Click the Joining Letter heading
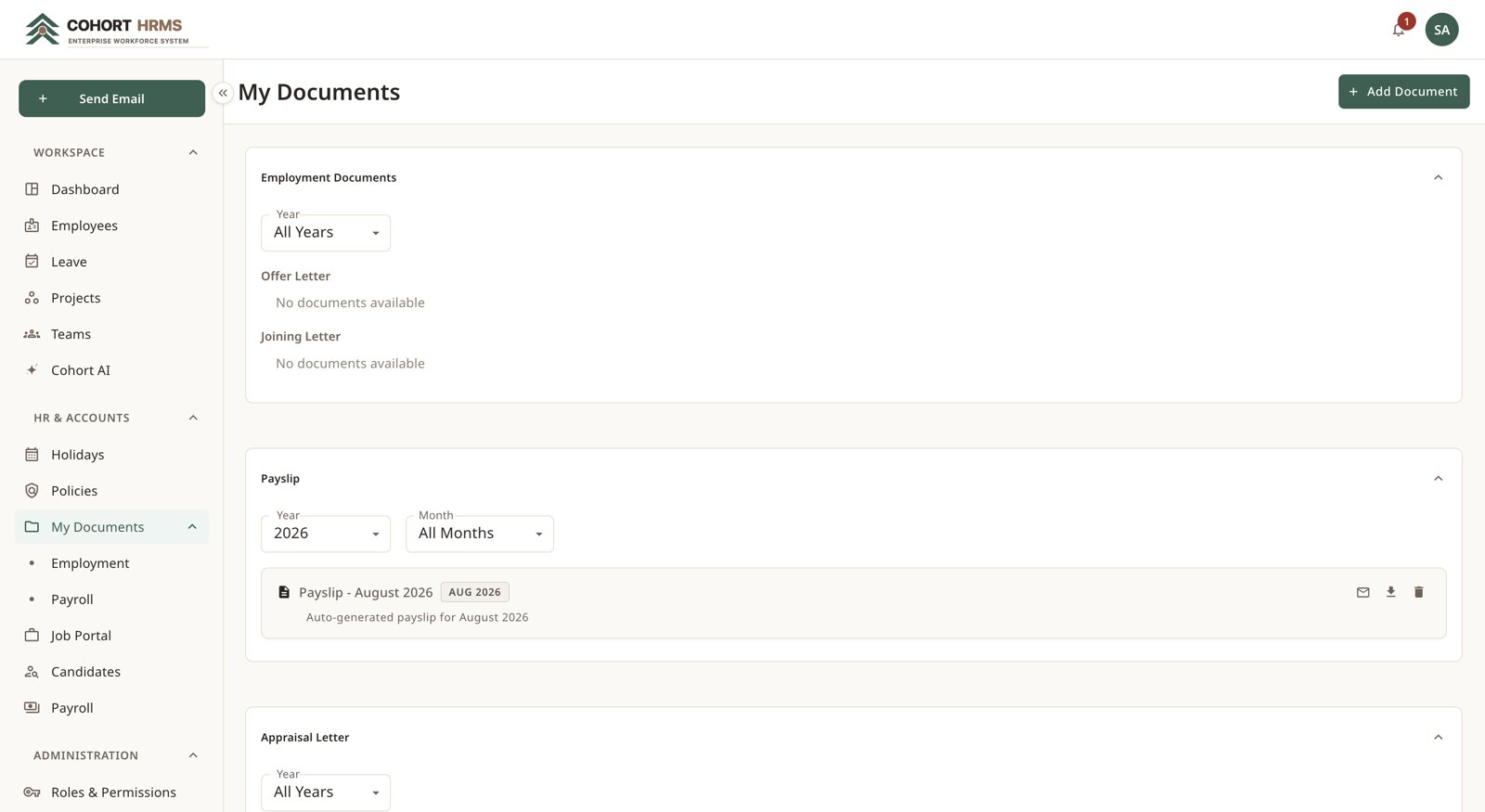 (301, 337)
